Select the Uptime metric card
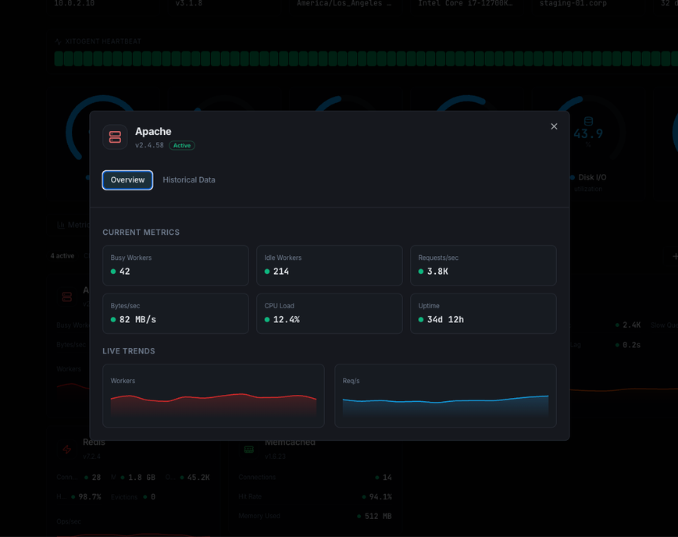 [x=483, y=313]
